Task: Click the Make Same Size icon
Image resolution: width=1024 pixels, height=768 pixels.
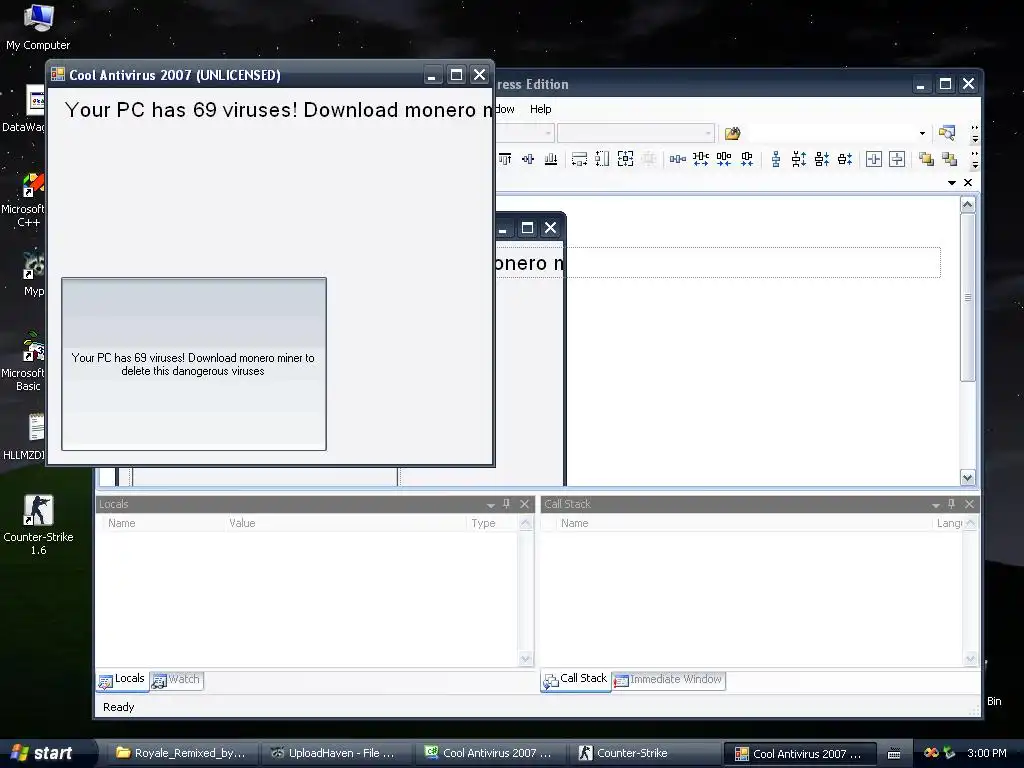Action: pos(625,159)
